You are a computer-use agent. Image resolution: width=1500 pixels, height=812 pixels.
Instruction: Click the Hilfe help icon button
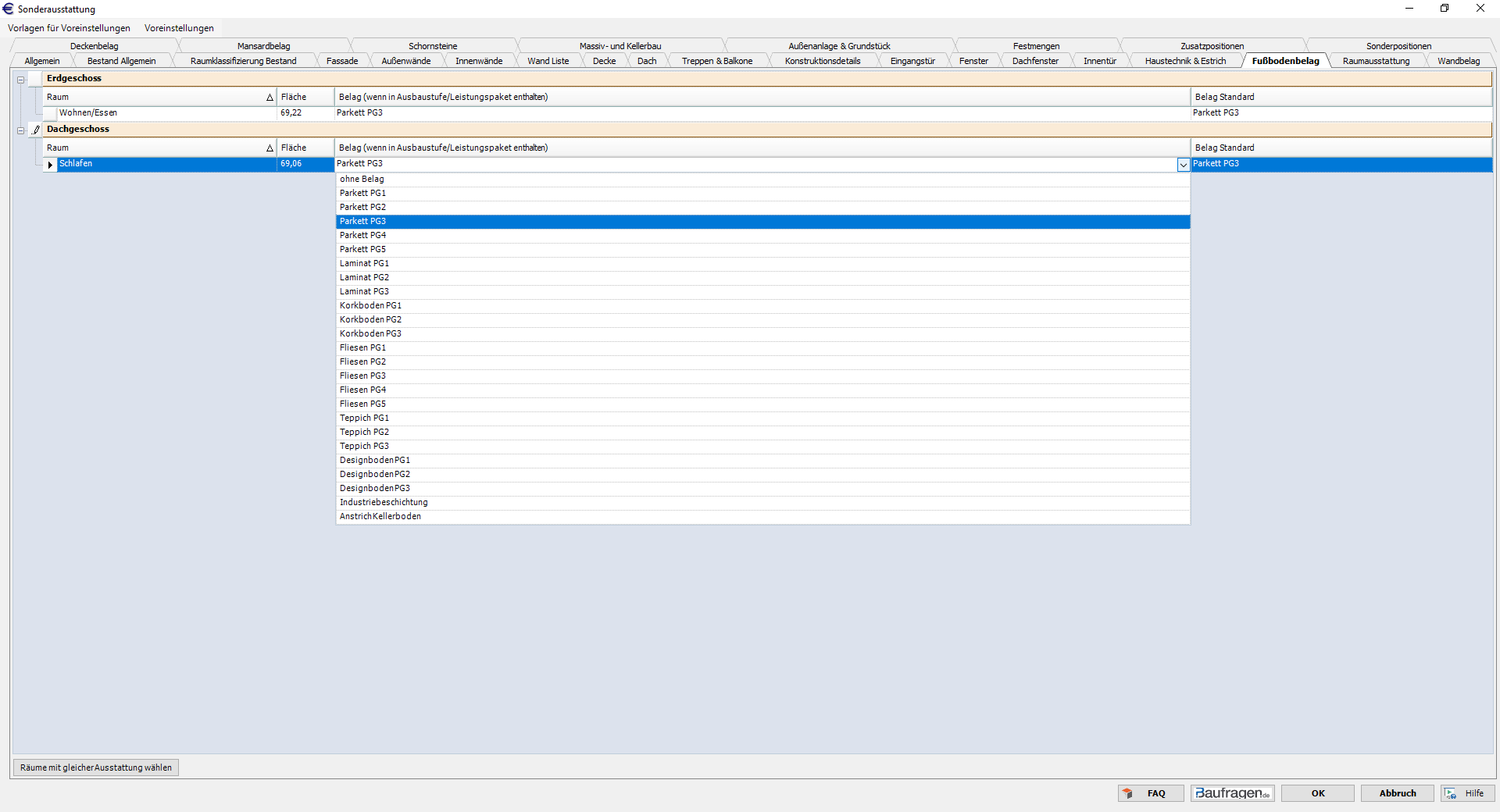1467,793
